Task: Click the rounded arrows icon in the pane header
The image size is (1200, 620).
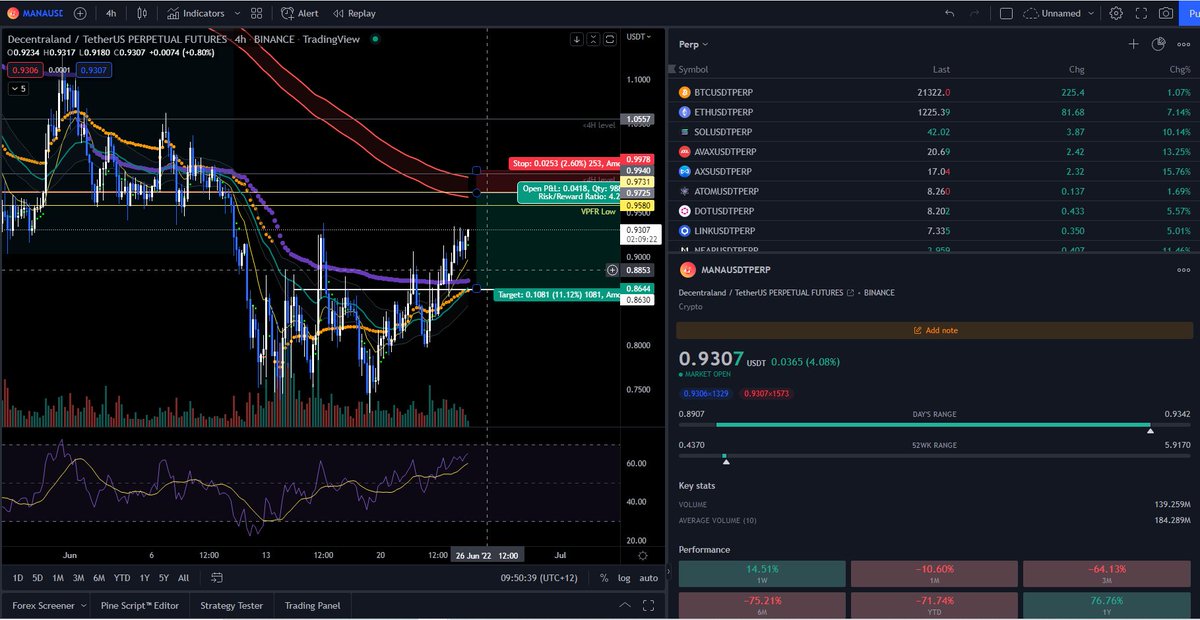Action: click(x=611, y=39)
